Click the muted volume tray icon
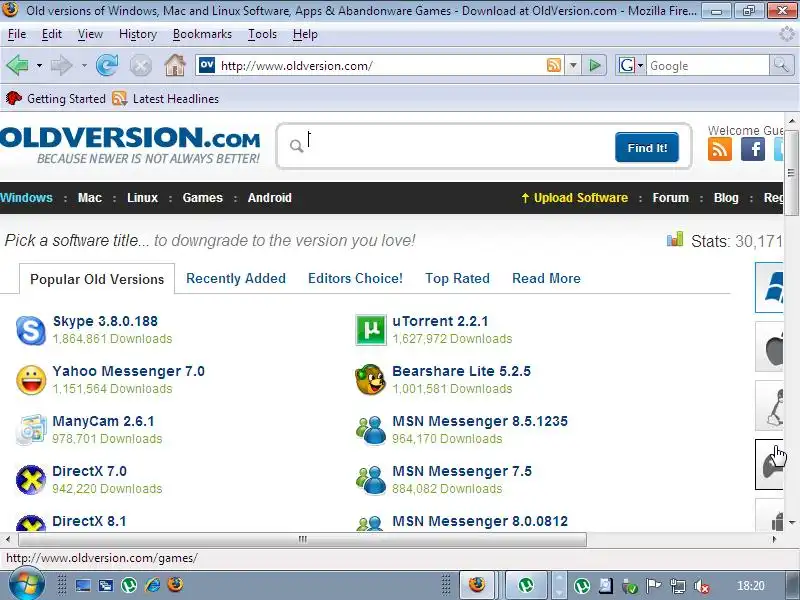Screen dimensions: 800x600 [x=703, y=586]
